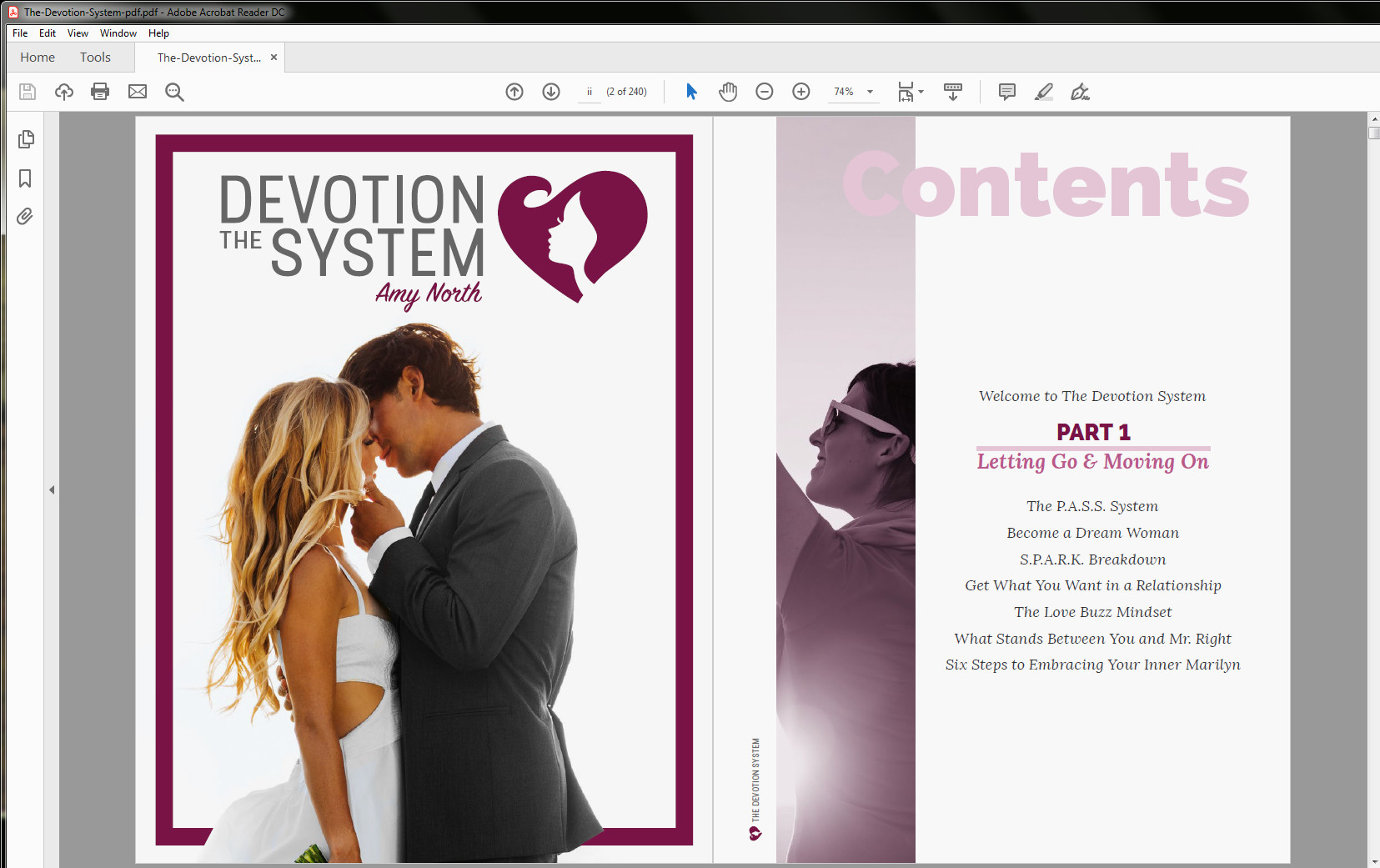The image size is (1380, 868).
Task: Open the page fit options dropdown
Action: pyautogui.click(x=921, y=92)
